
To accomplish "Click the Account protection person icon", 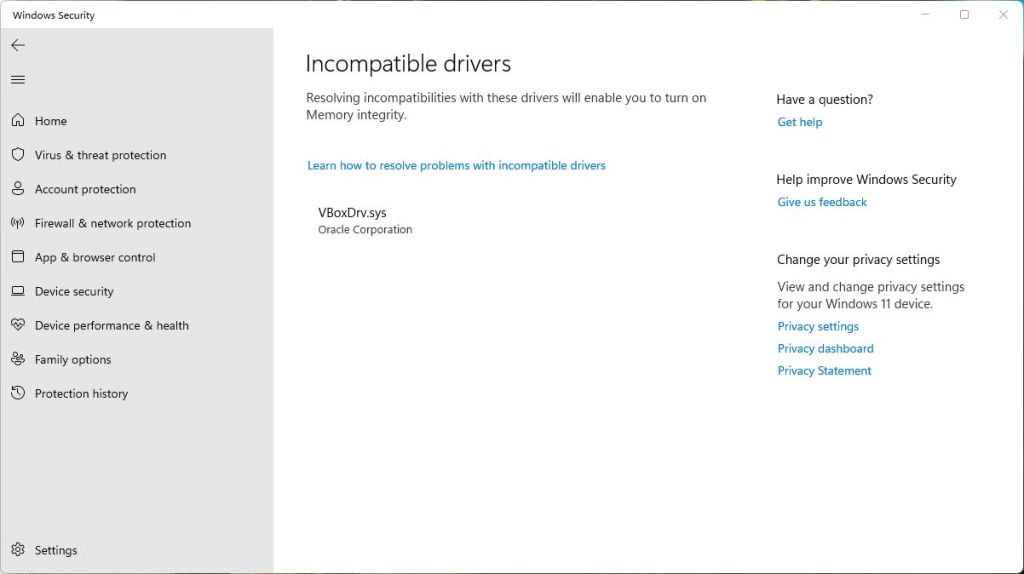I will point(18,189).
